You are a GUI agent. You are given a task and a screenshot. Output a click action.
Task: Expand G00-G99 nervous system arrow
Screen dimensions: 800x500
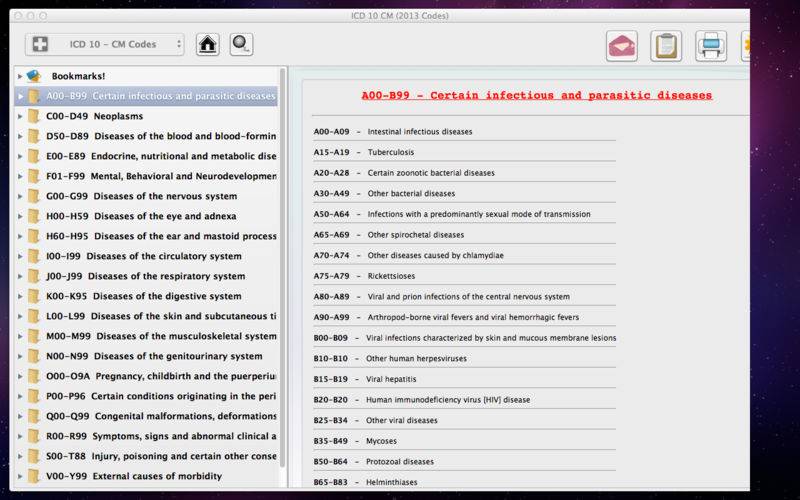20,196
